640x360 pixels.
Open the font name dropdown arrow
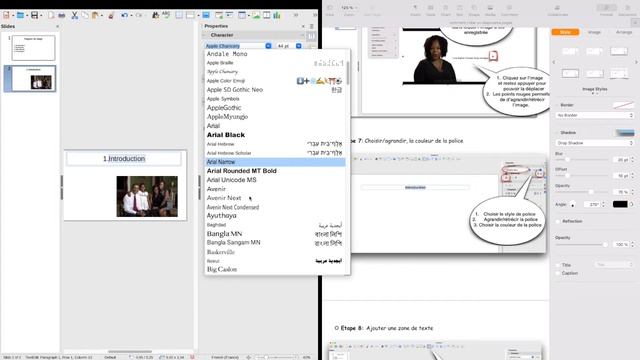268,46
